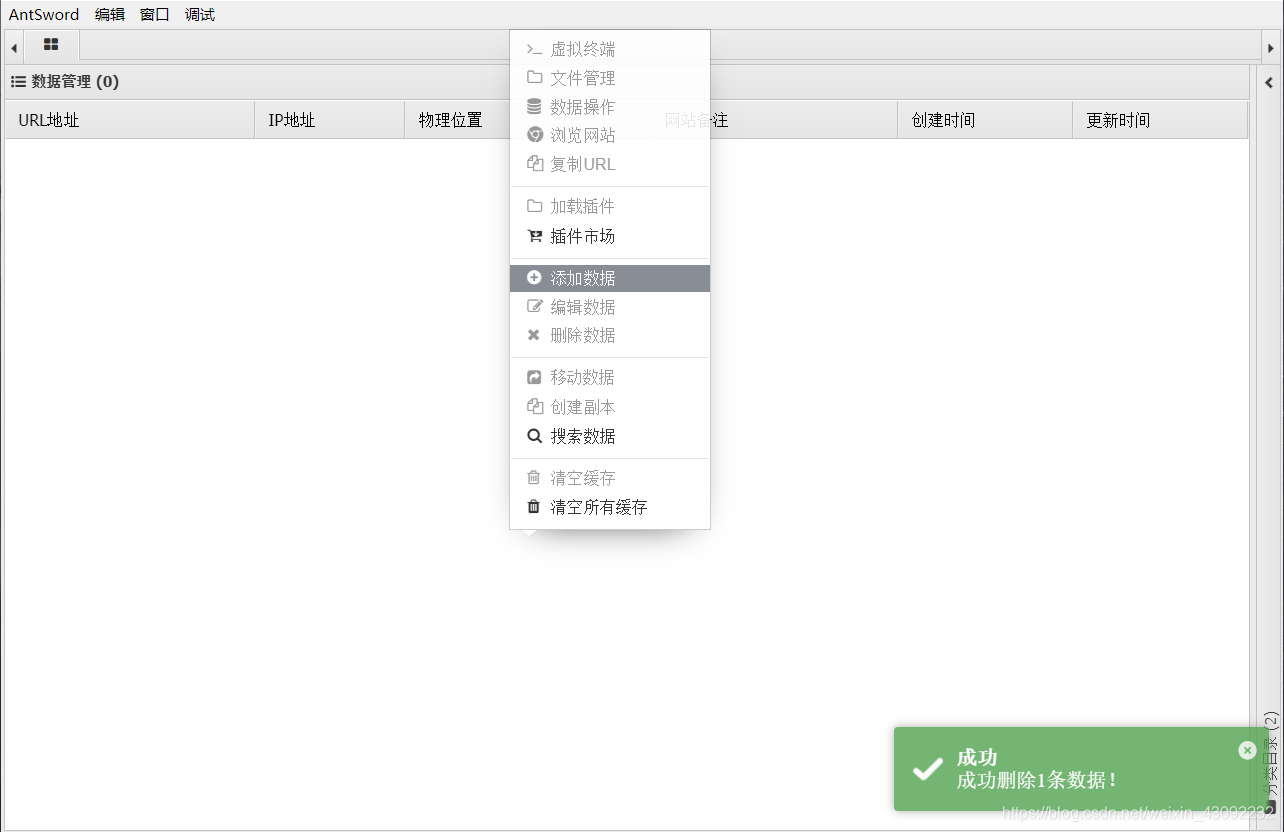Click the cart icon beside 插件市场
1284x832 pixels.
pyautogui.click(x=534, y=237)
